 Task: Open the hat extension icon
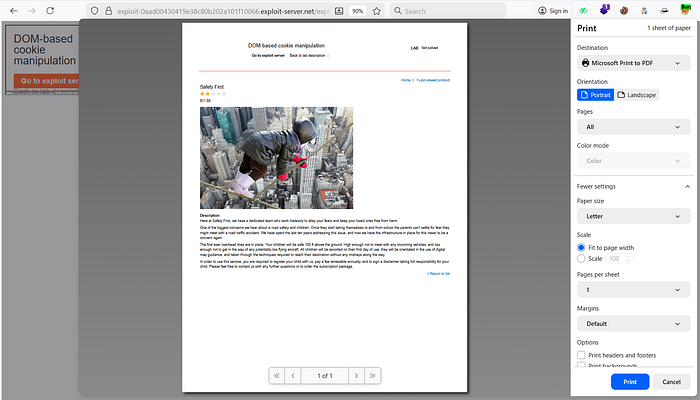point(664,10)
